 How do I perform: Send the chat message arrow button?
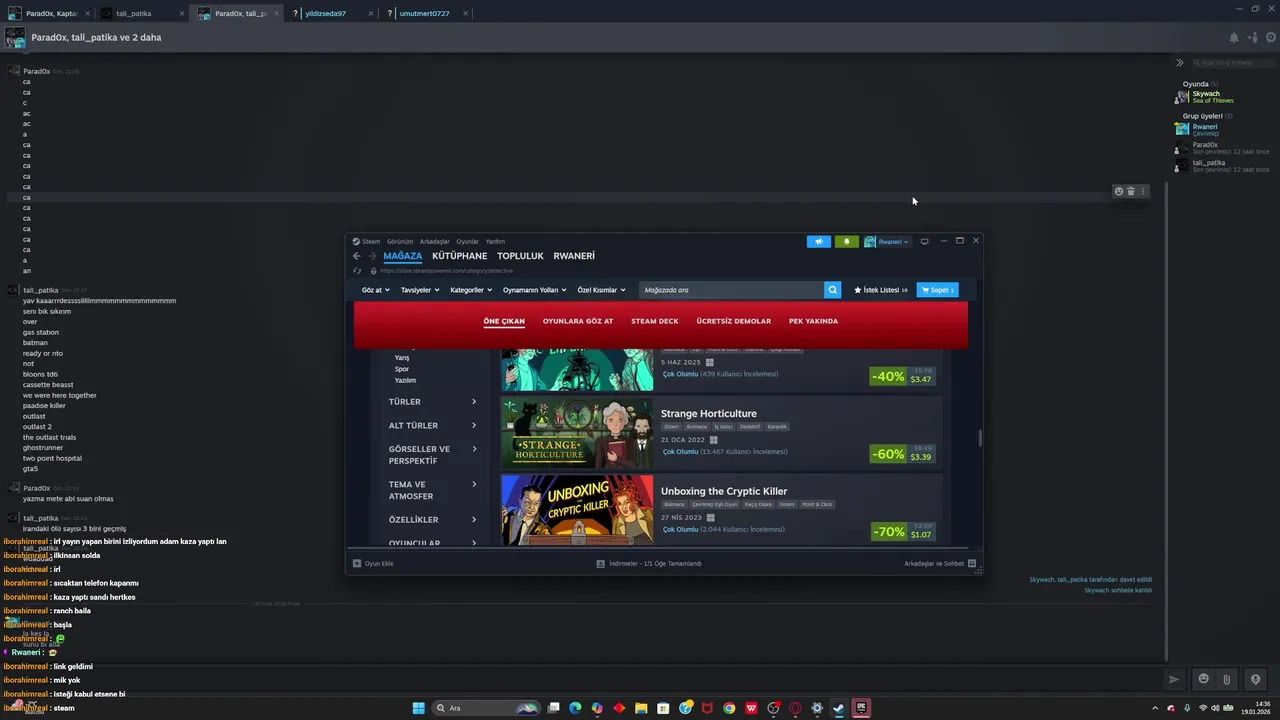1174,679
